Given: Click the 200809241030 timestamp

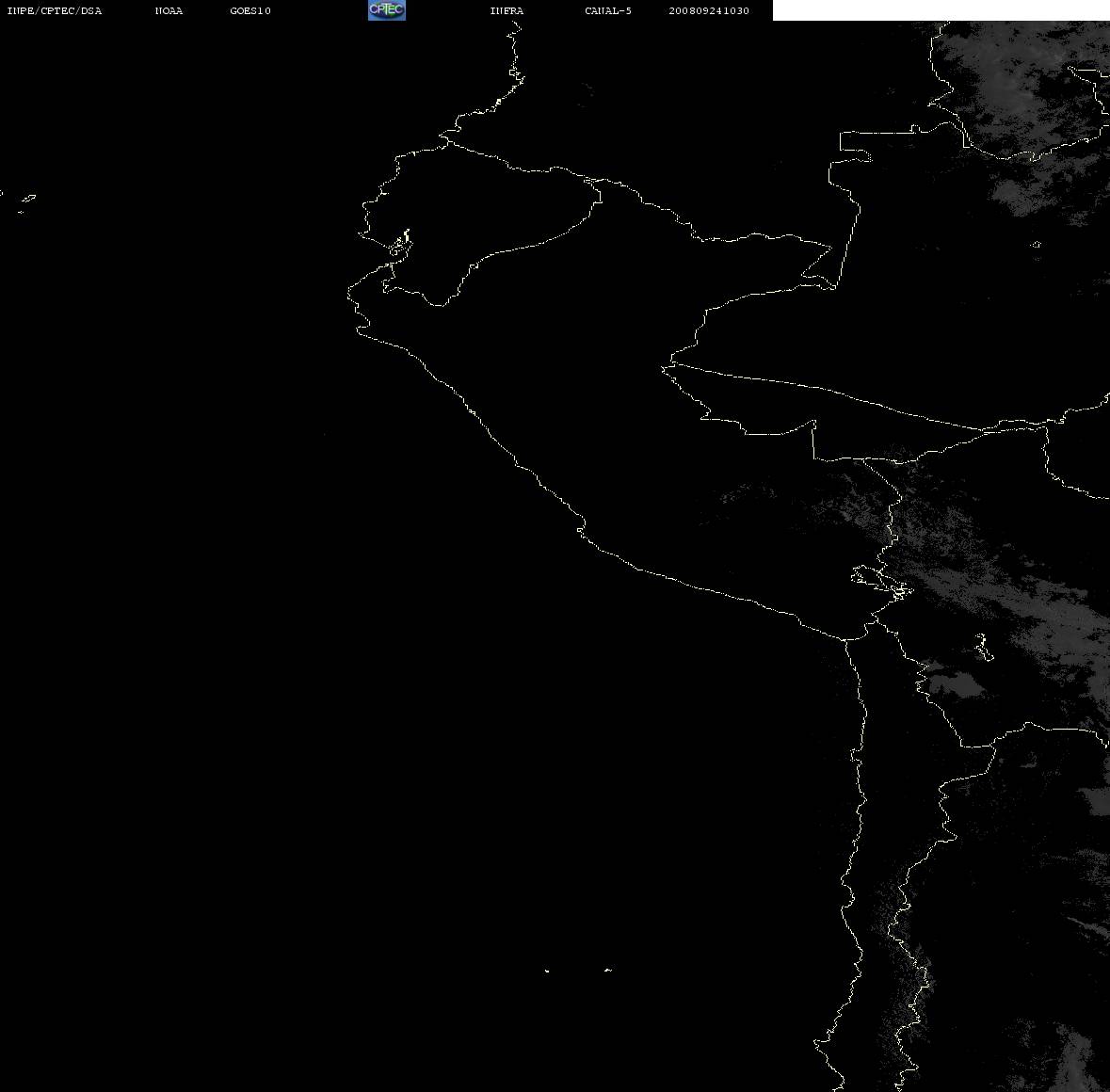Looking at the screenshot, I should 709,10.
